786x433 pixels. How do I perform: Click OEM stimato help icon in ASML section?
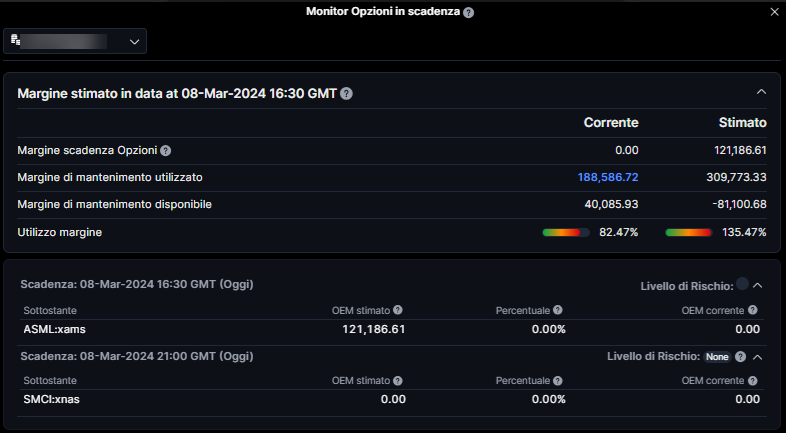398,310
